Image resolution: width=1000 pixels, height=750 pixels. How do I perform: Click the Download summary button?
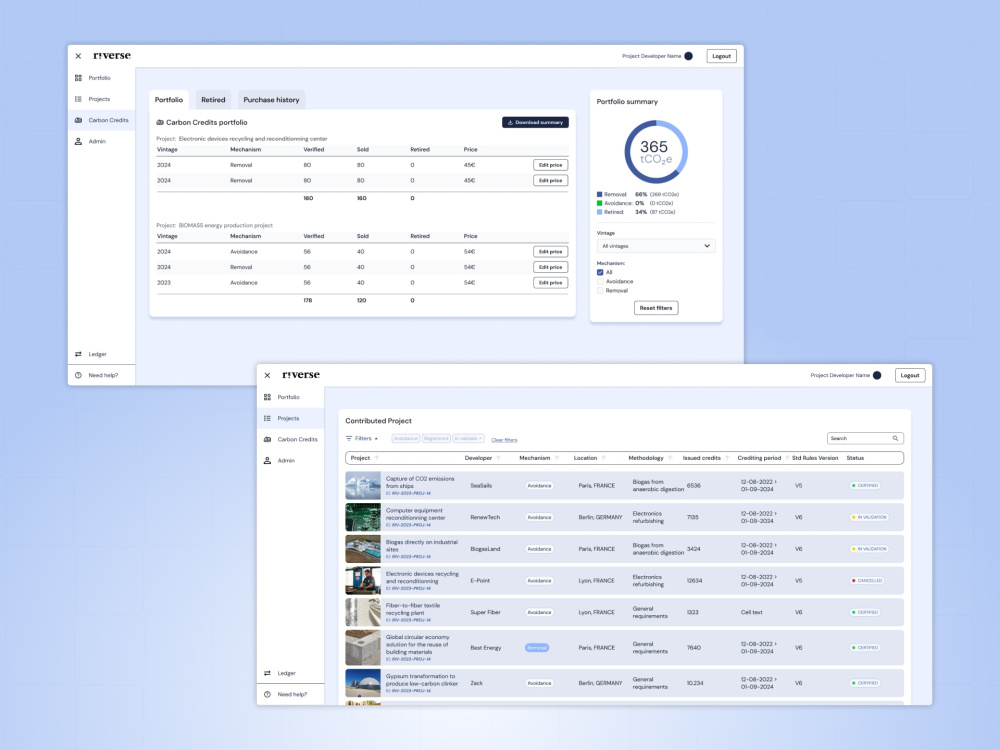coord(535,122)
